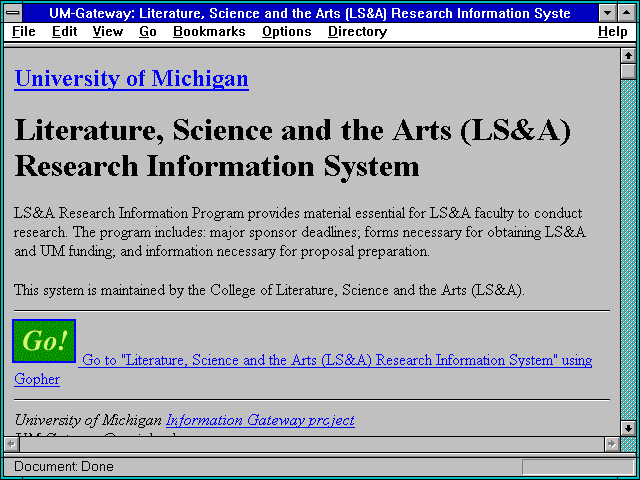The height and width of the screenshot is (480, 640).
Task: Maximize the window with title bar up arrow
Action: (626, 13)
